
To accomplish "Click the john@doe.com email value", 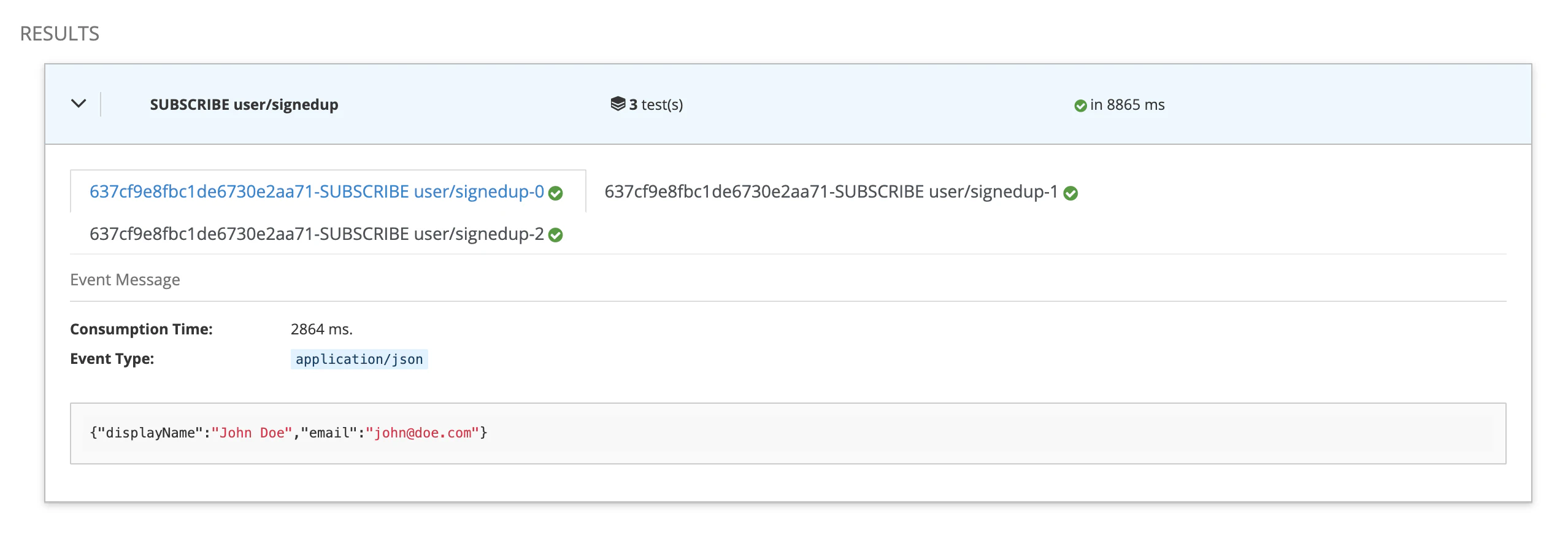I will tap(422, 433).
